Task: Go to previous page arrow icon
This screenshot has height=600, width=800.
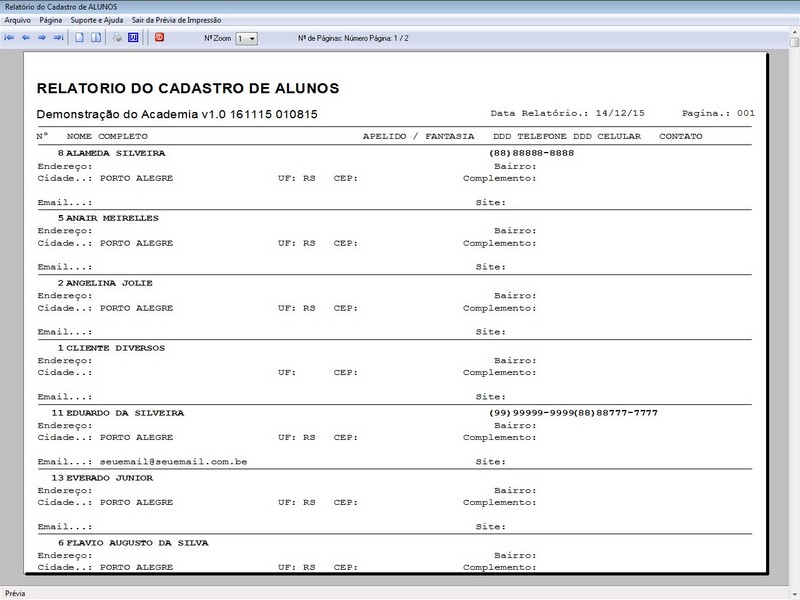Action: pos(26,38)
